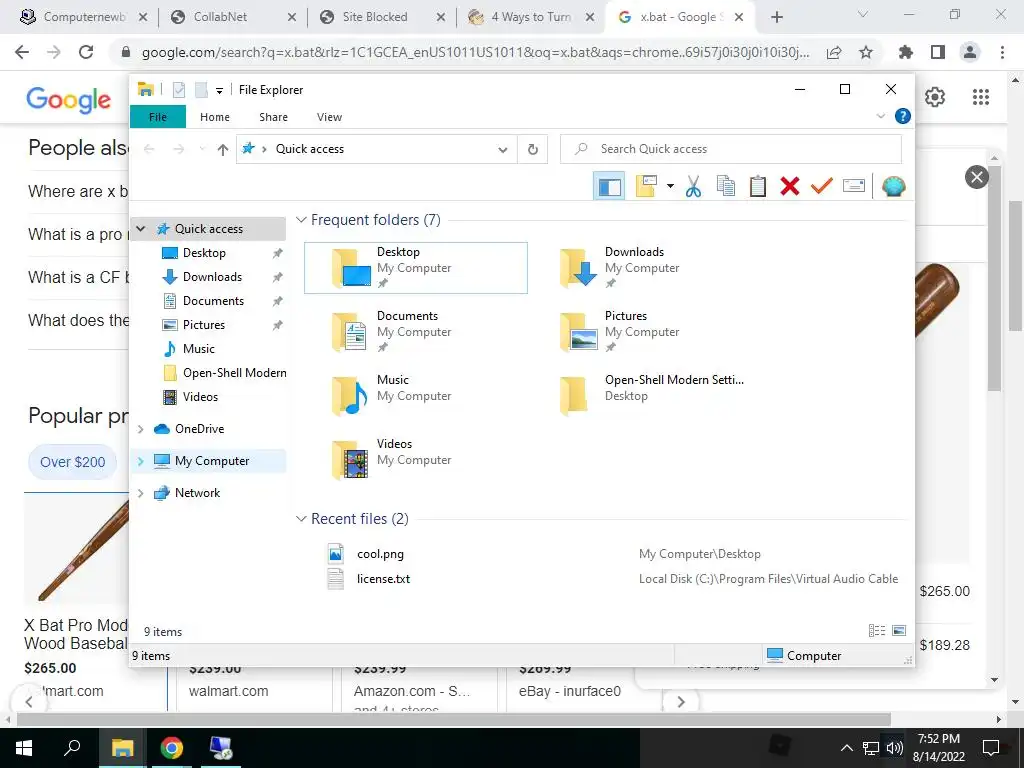Click the Paste clipboard icon in File Explorer

(758, 187)
